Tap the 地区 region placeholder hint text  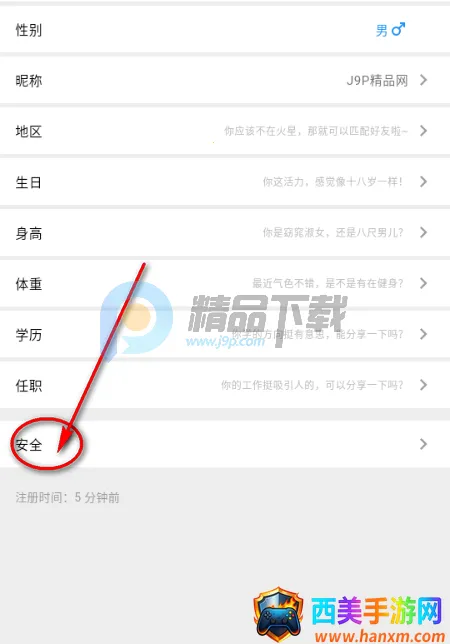(x=316, y=131)
